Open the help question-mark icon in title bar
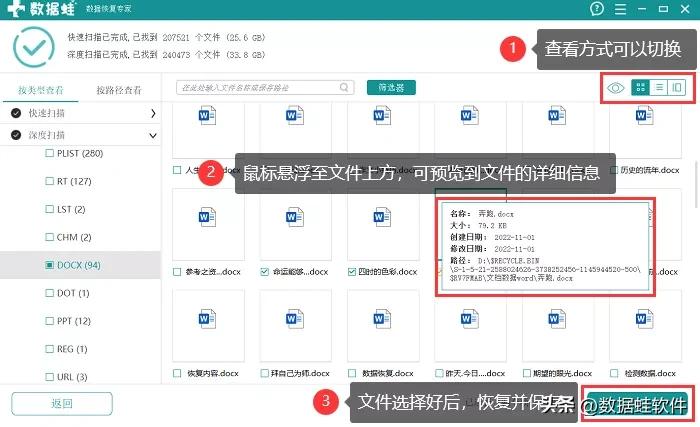This screenshot has height=427, width=700. tap(596, 8)
